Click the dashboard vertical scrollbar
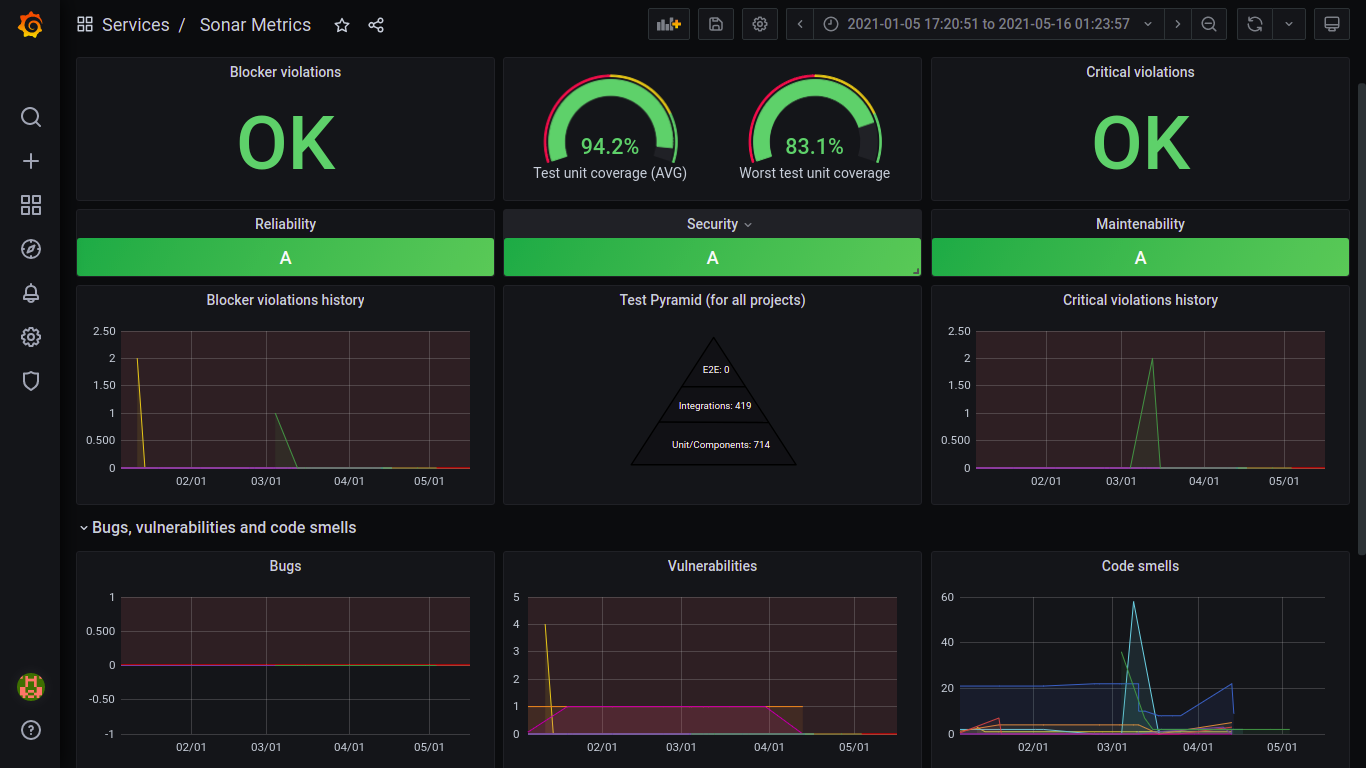1366x768 pixels. pos(1360,318)
